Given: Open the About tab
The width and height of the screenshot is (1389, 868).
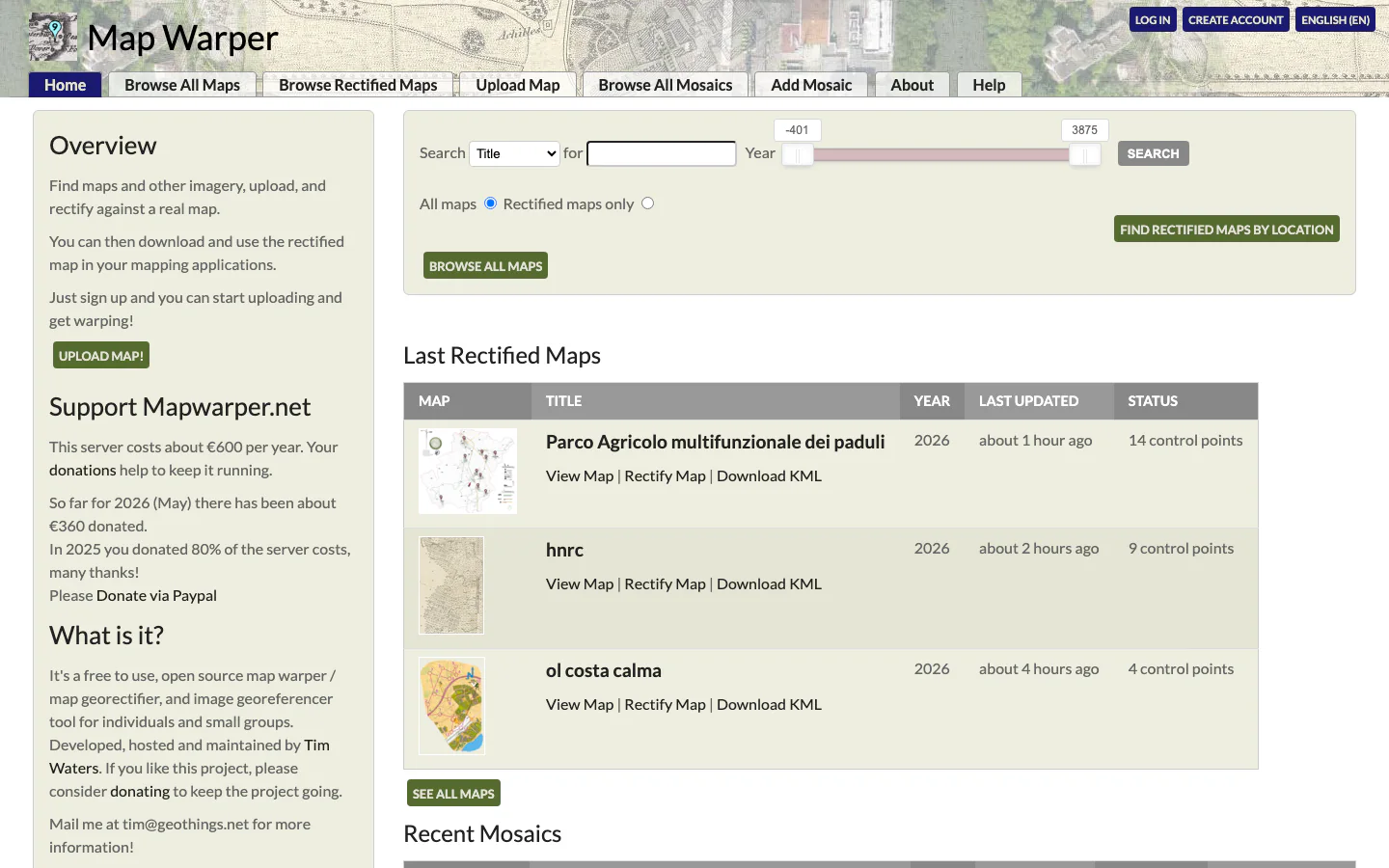Looking at the screenshot, I should pos(912,85).
